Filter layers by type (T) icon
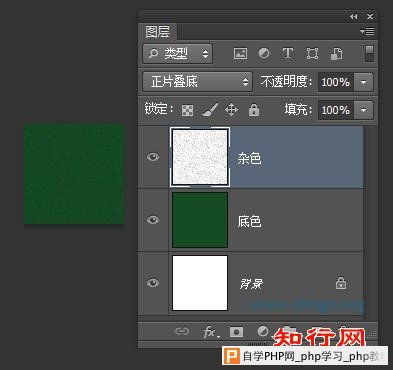Image resolution: width=393 pixels, height=370 pixels. (288, 53)
